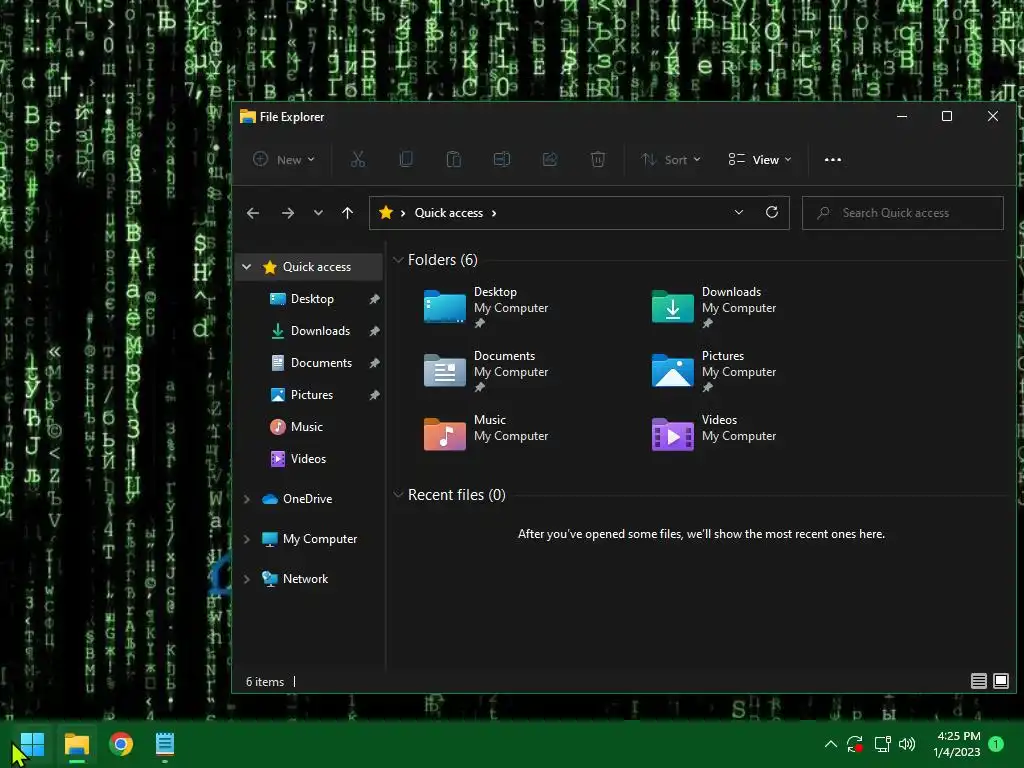Select the Downloads folder tile
The height and width of the screenshot is (768, 1024).
(714, 307)
